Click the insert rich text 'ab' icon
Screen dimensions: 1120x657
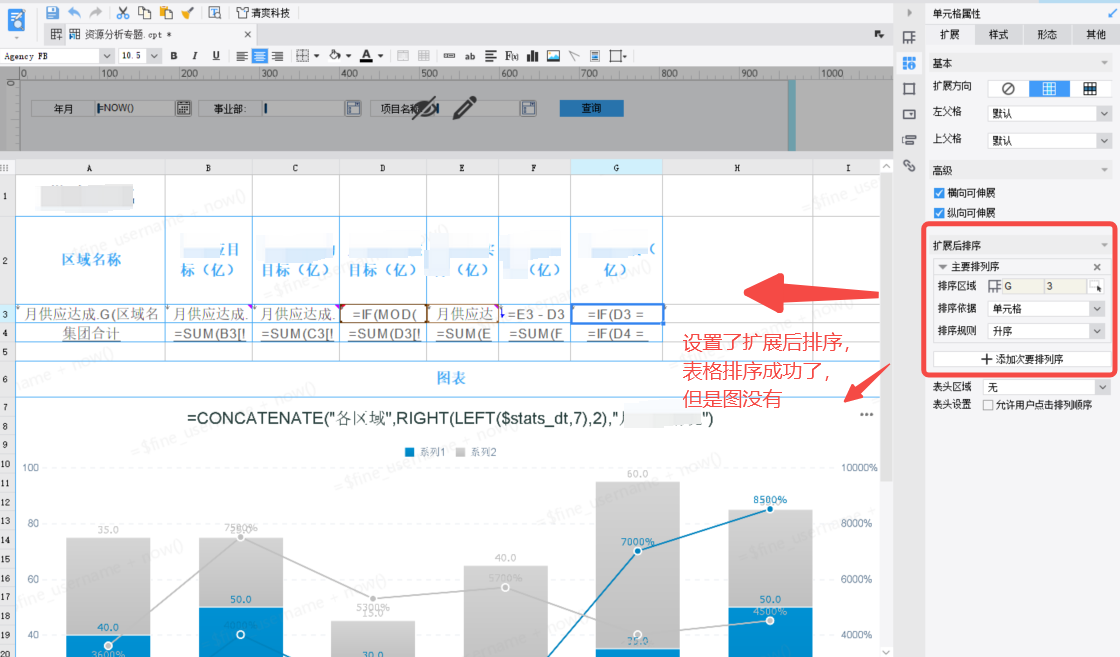point(470,56)
